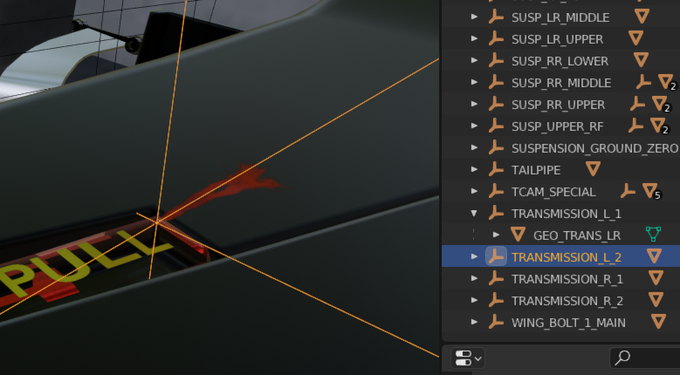Select the SUSP_RR_LOWER object name
Image resolution: width=680 pixels, height=375 pixels.
pos(560,61)
